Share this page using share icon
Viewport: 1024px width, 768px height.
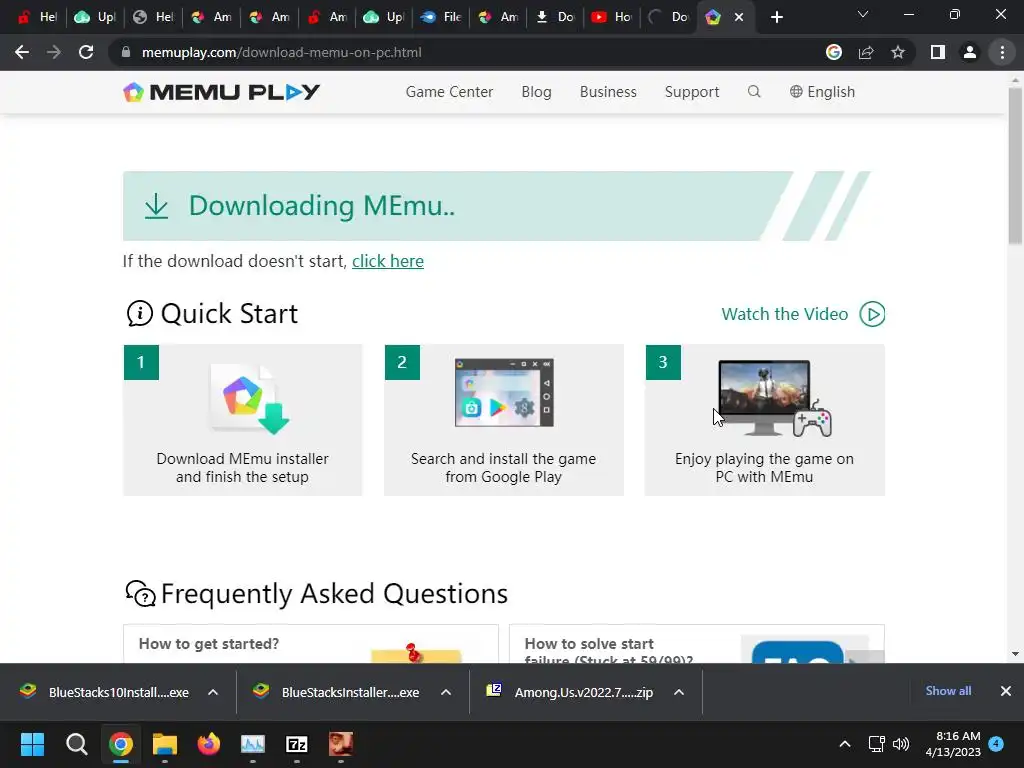pos(866,52)
